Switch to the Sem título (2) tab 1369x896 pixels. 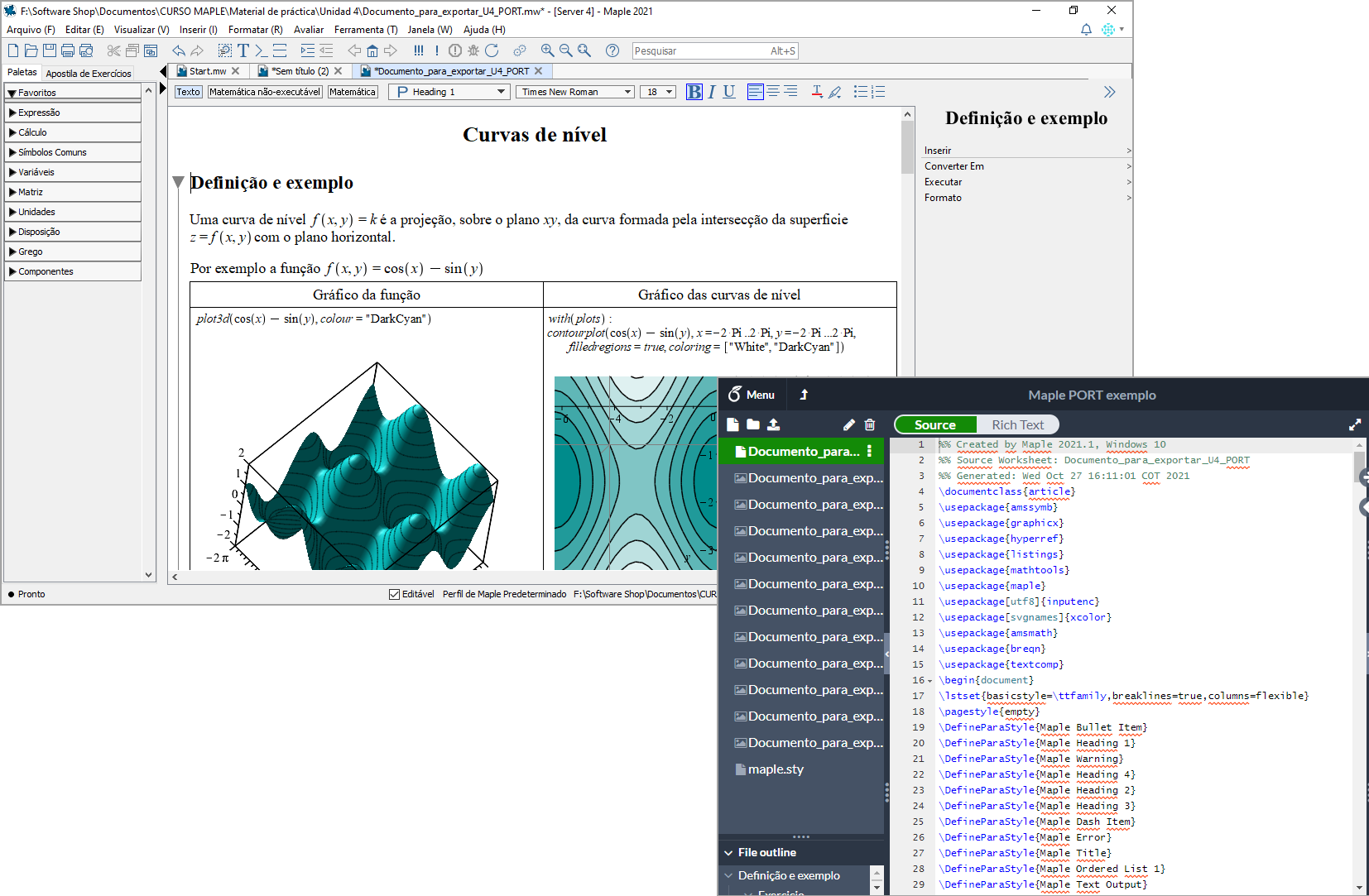300,71
